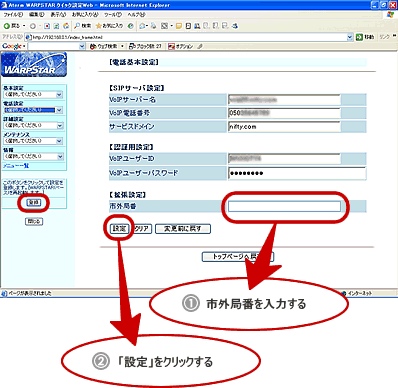Screen dimensions: 398x388
Task: Click the Google toolbar highlighter pen icon
Action: click(x=200, y=46)
